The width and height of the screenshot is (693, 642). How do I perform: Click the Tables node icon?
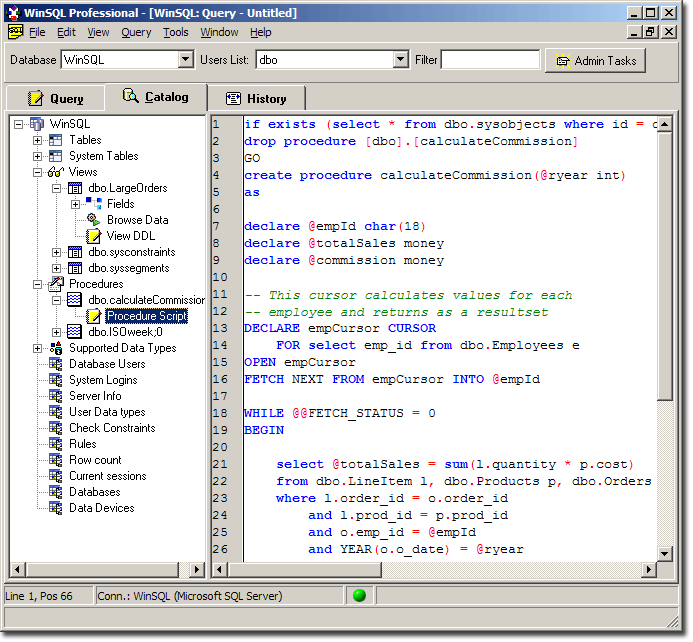(x=56, y=141)
